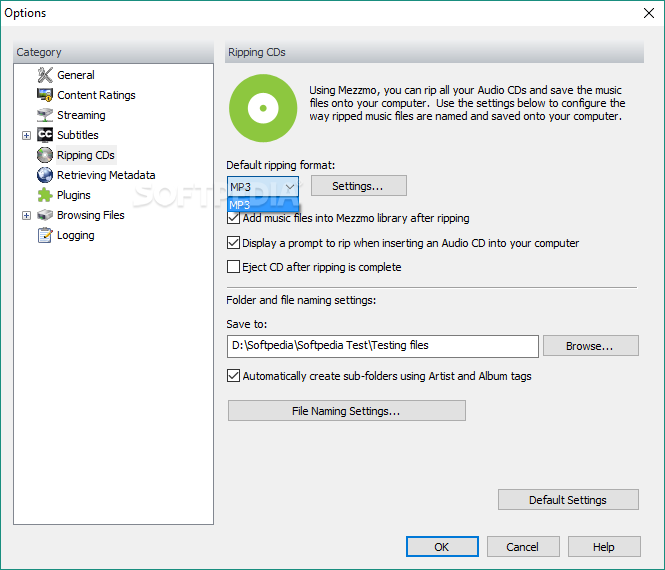This screenshot has width=665, height=570.
Task: Click the Browse button for save folder
Action: click(x=591, y=346)
